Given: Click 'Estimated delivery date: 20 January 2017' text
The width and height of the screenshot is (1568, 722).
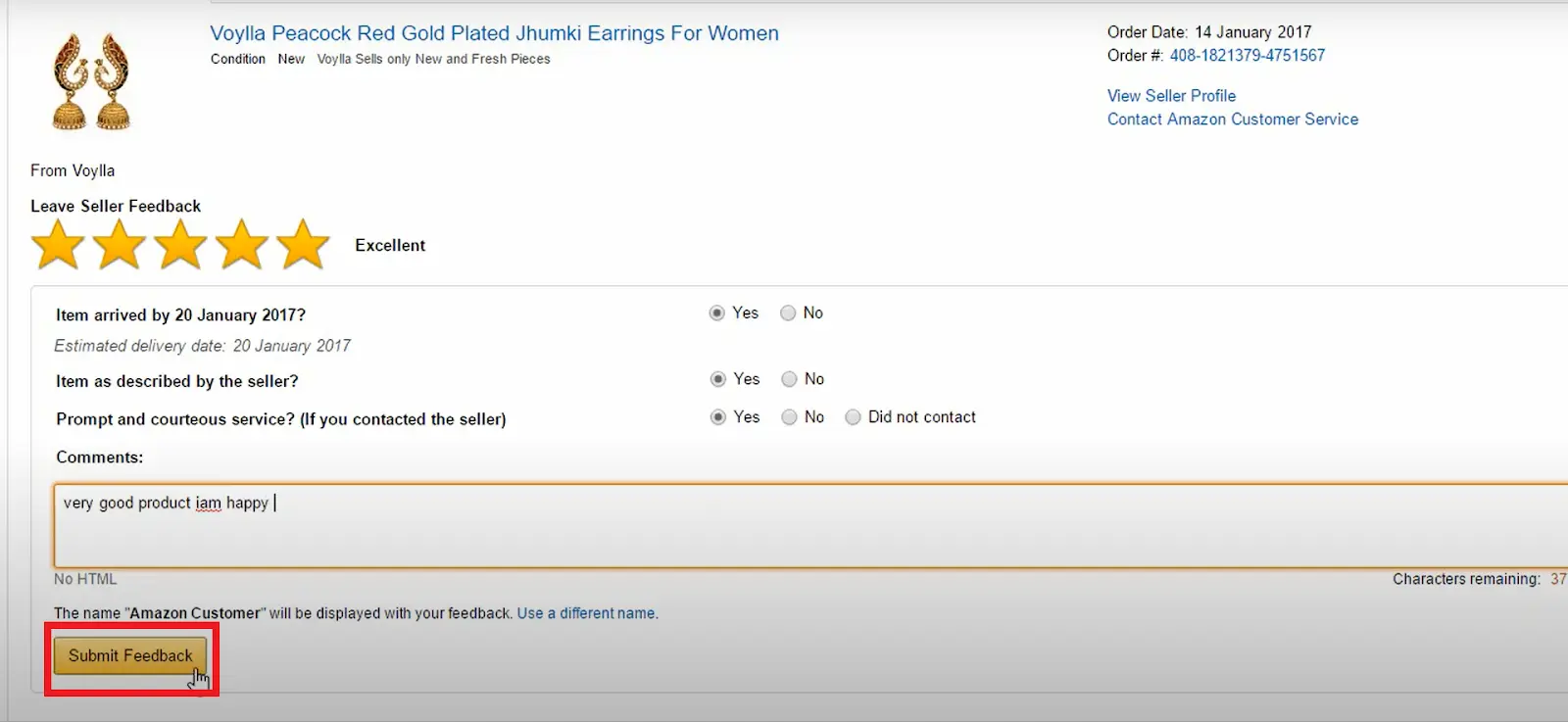Looking at the screenshot, I should point(202,346).
